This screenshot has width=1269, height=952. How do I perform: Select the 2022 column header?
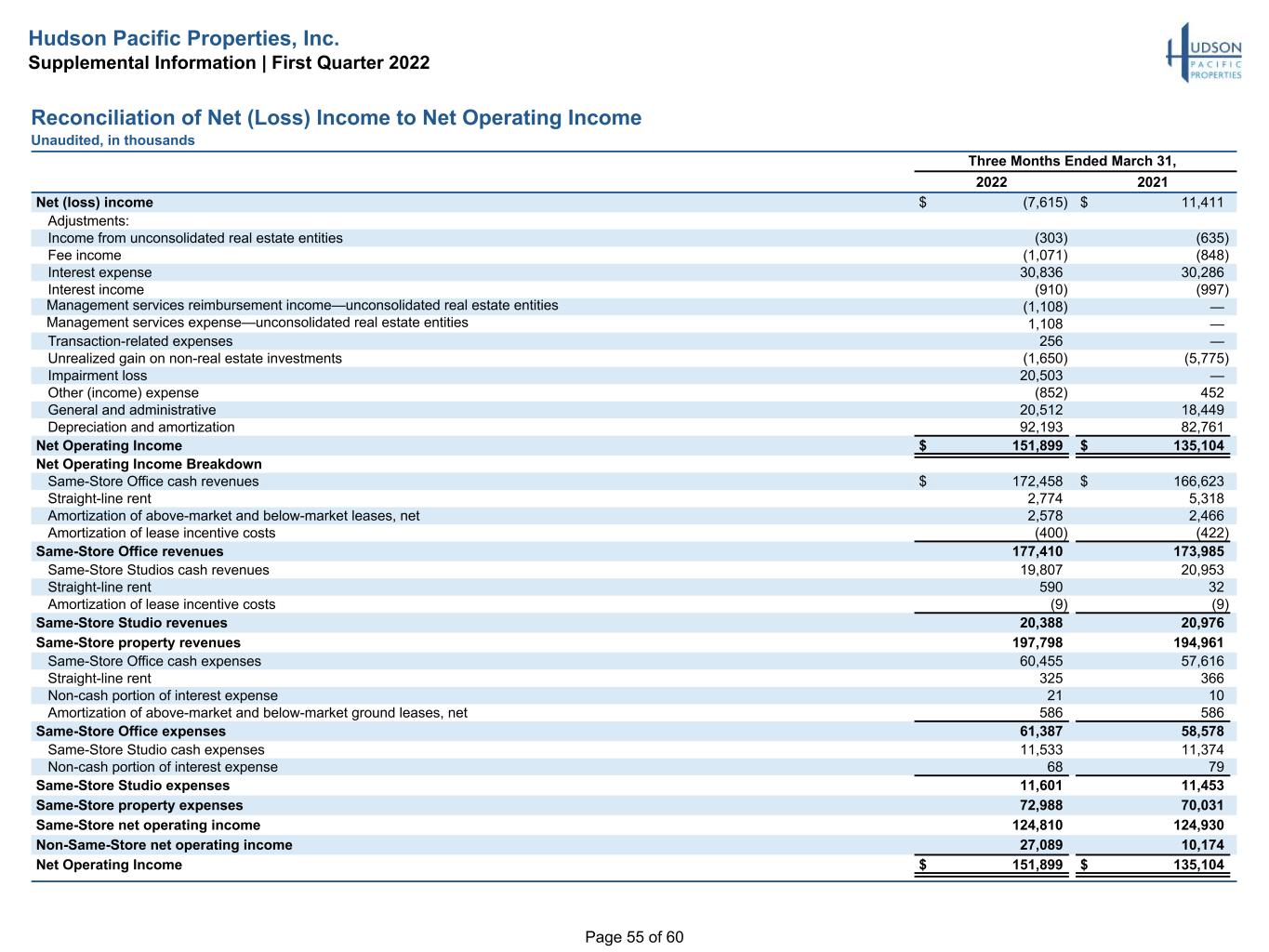pyautogui.click(x=991, y=182)
